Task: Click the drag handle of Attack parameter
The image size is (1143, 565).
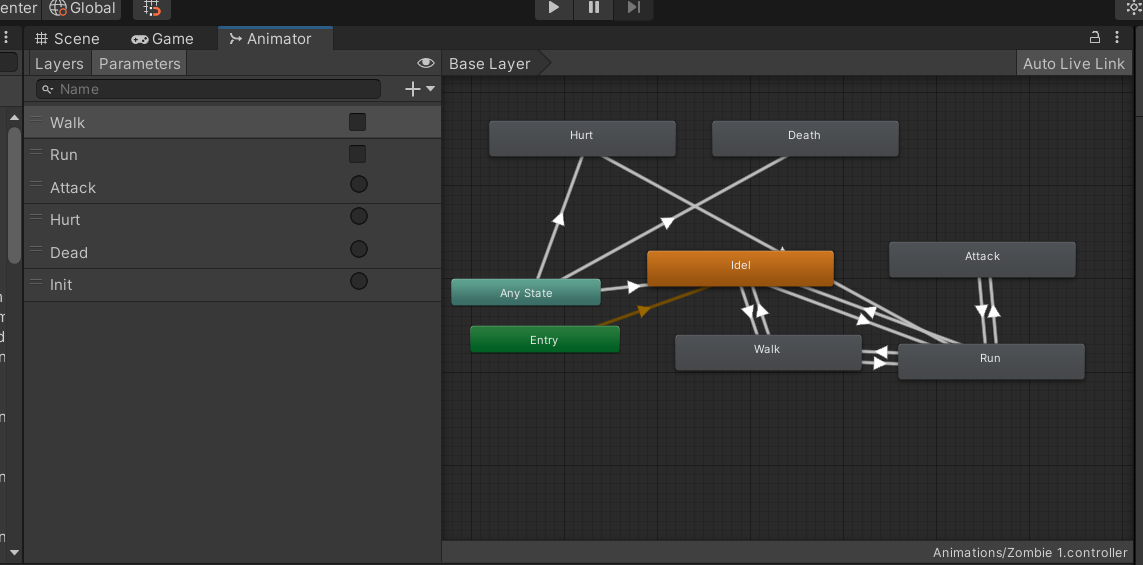Action: point(36,184)
